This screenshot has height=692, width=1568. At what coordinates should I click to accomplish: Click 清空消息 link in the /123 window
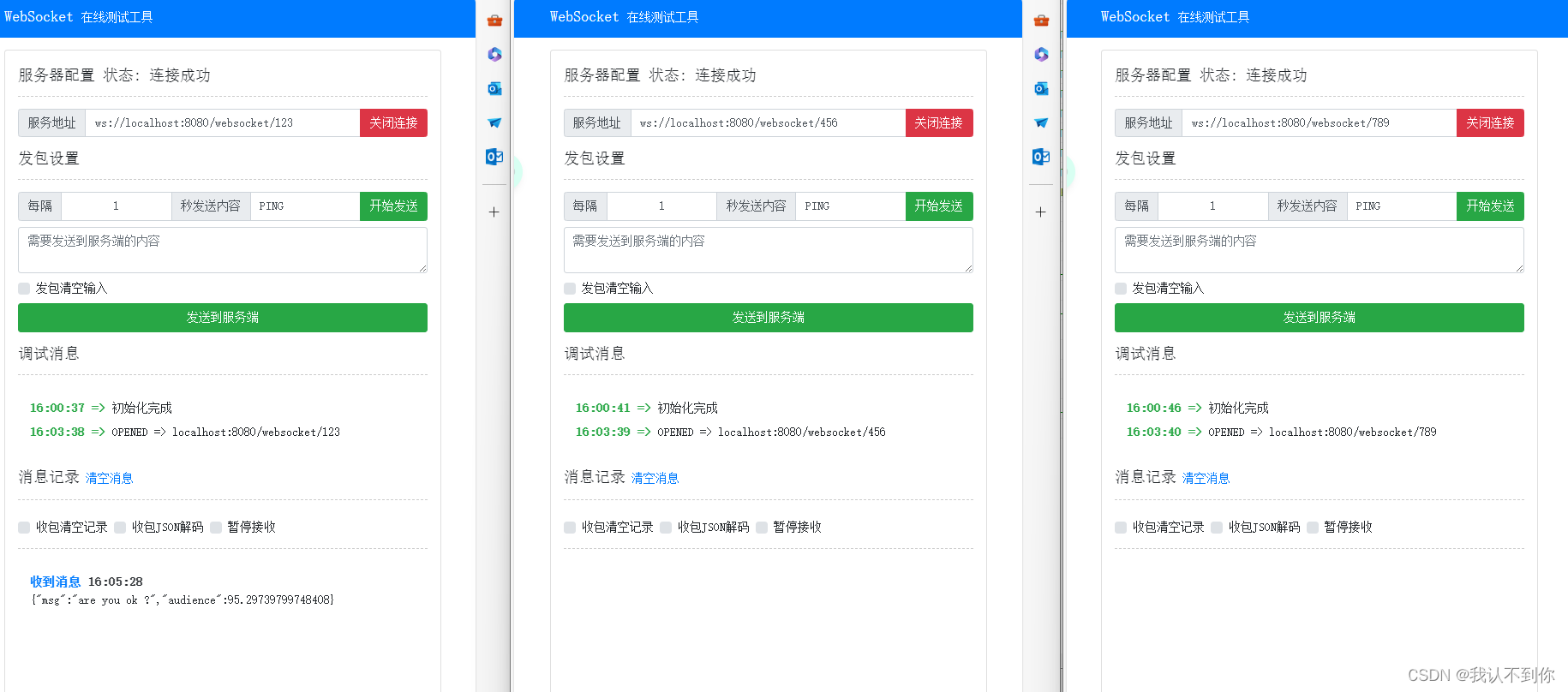tap(110, 478)
